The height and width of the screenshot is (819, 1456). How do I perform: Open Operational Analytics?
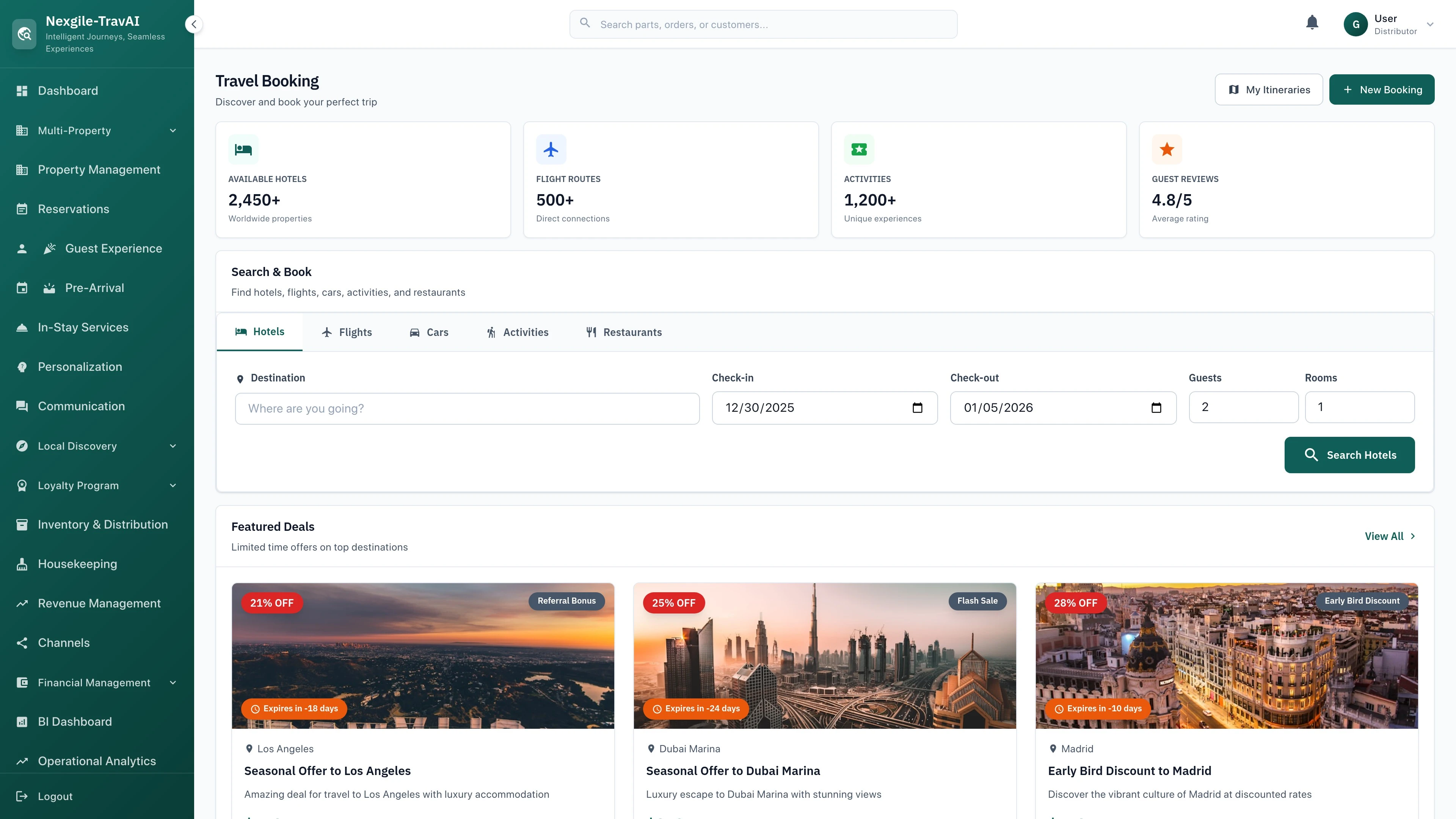[97, 761]
